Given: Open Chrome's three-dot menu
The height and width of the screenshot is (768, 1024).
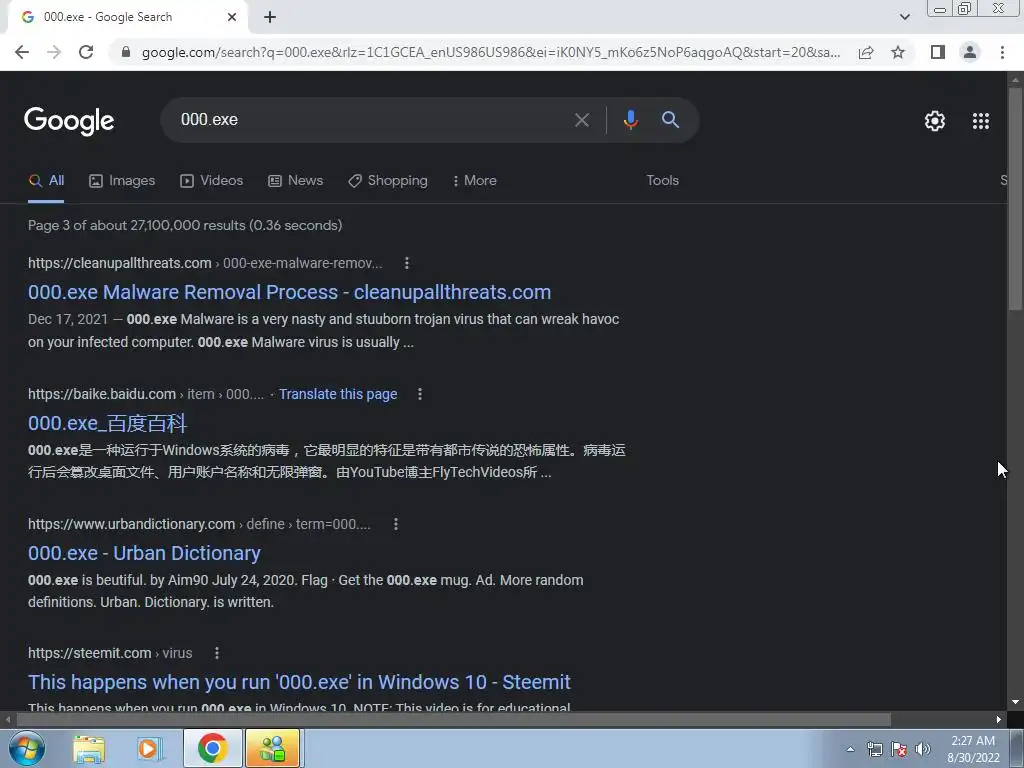Looking at the screenshot, I should (x=1002, y=52).
